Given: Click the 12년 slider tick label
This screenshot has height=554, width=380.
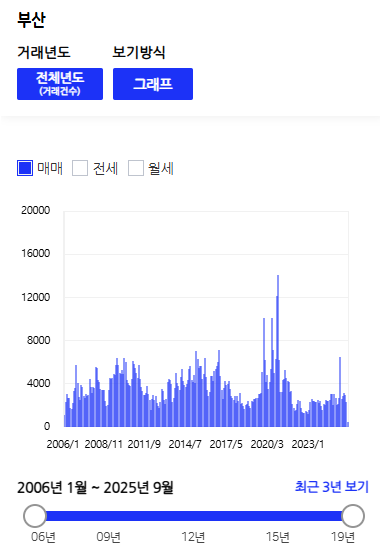Looking at the screenshot, I should tap(193, 537).
